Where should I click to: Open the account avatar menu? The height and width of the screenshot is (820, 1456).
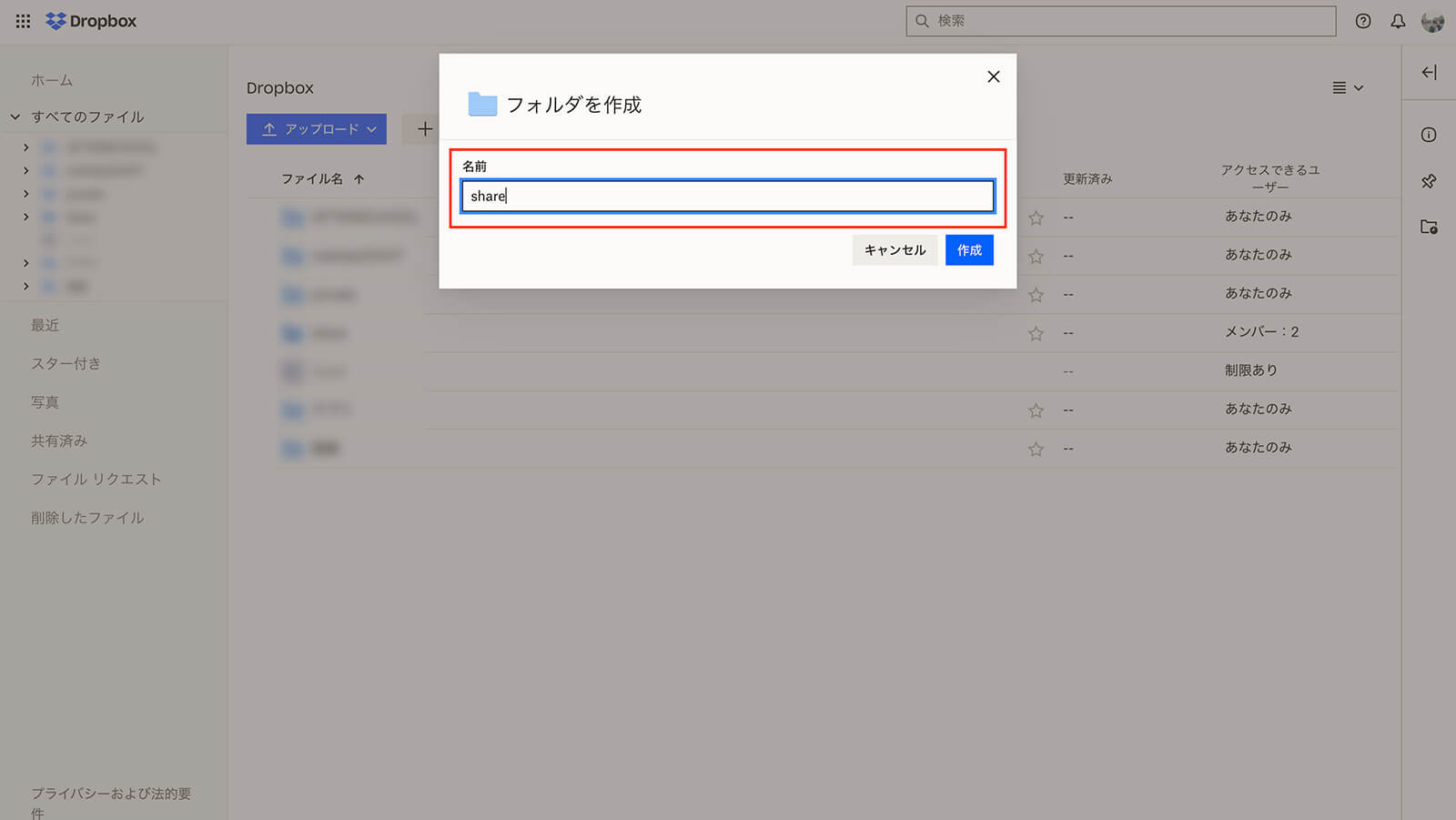(1432, 21)
